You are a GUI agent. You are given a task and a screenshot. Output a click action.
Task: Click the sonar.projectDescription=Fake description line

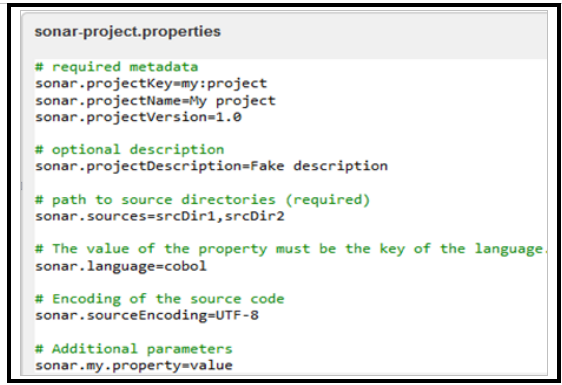tap(211, 166)
